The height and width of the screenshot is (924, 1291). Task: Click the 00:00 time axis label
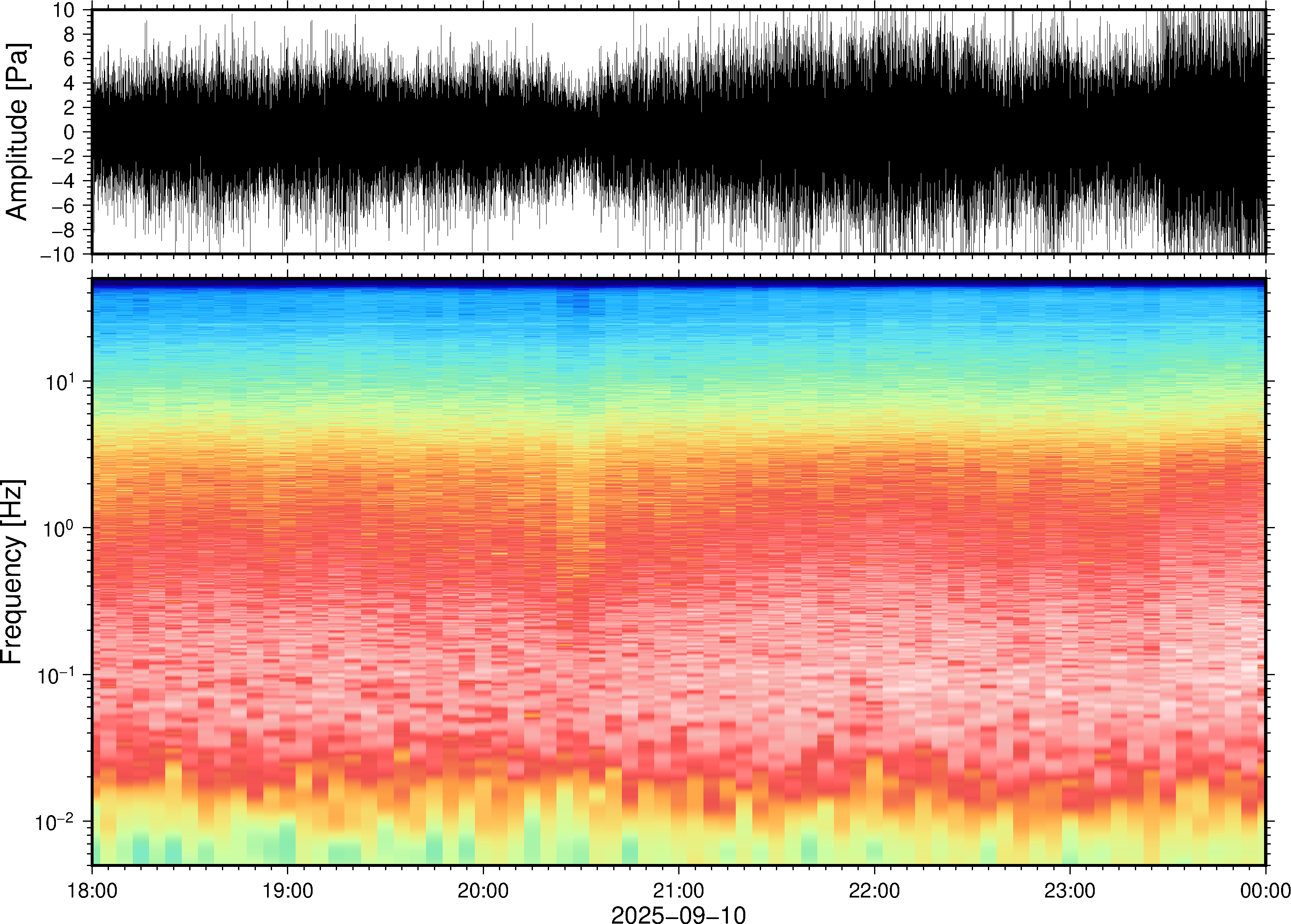1265,890
